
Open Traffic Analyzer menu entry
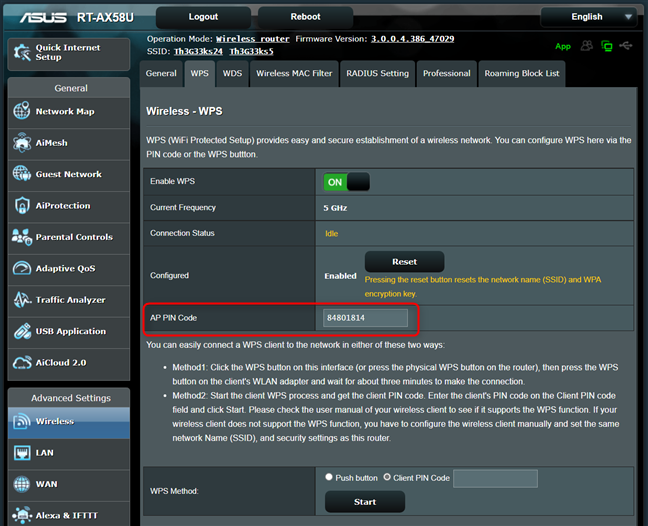(x=69, y=300)
